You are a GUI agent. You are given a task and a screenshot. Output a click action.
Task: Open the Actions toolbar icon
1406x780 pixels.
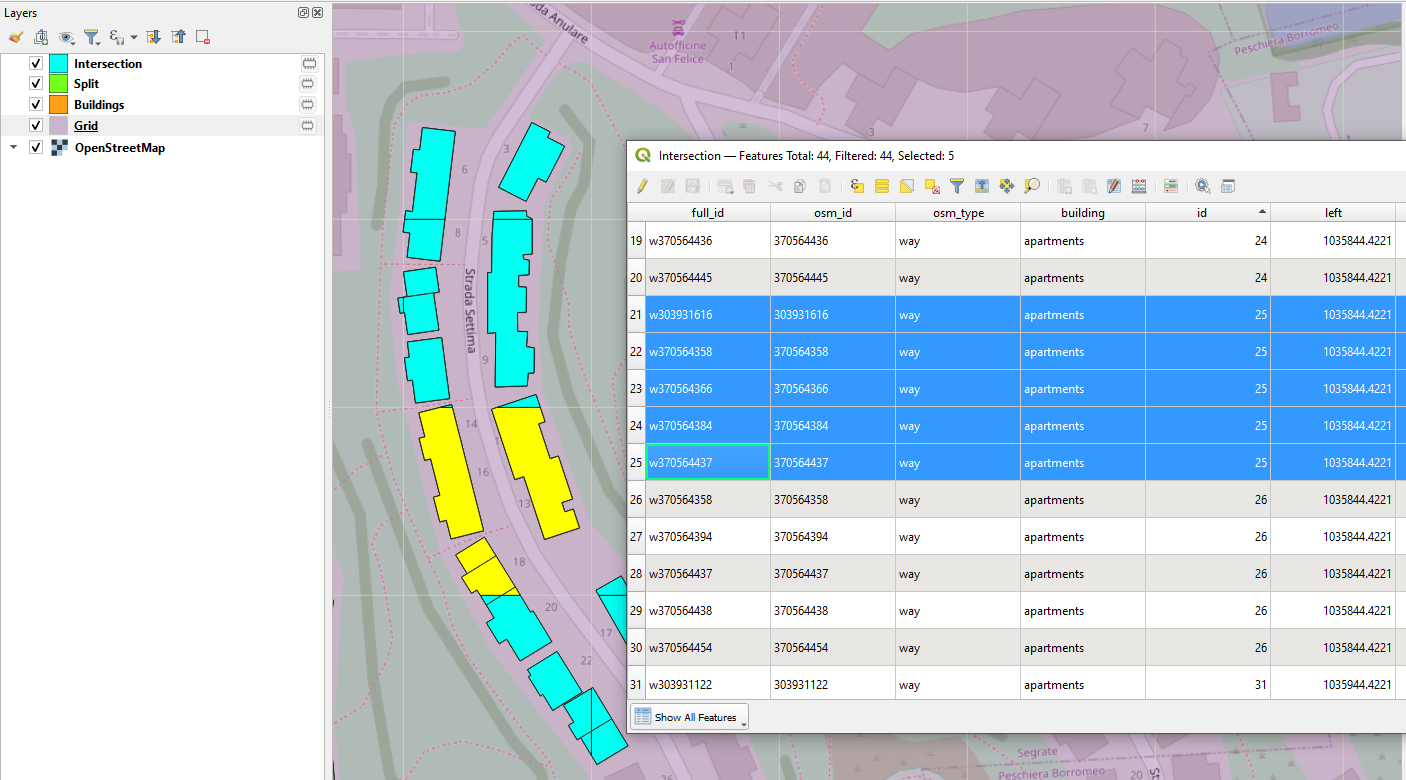click(1203, 186)
